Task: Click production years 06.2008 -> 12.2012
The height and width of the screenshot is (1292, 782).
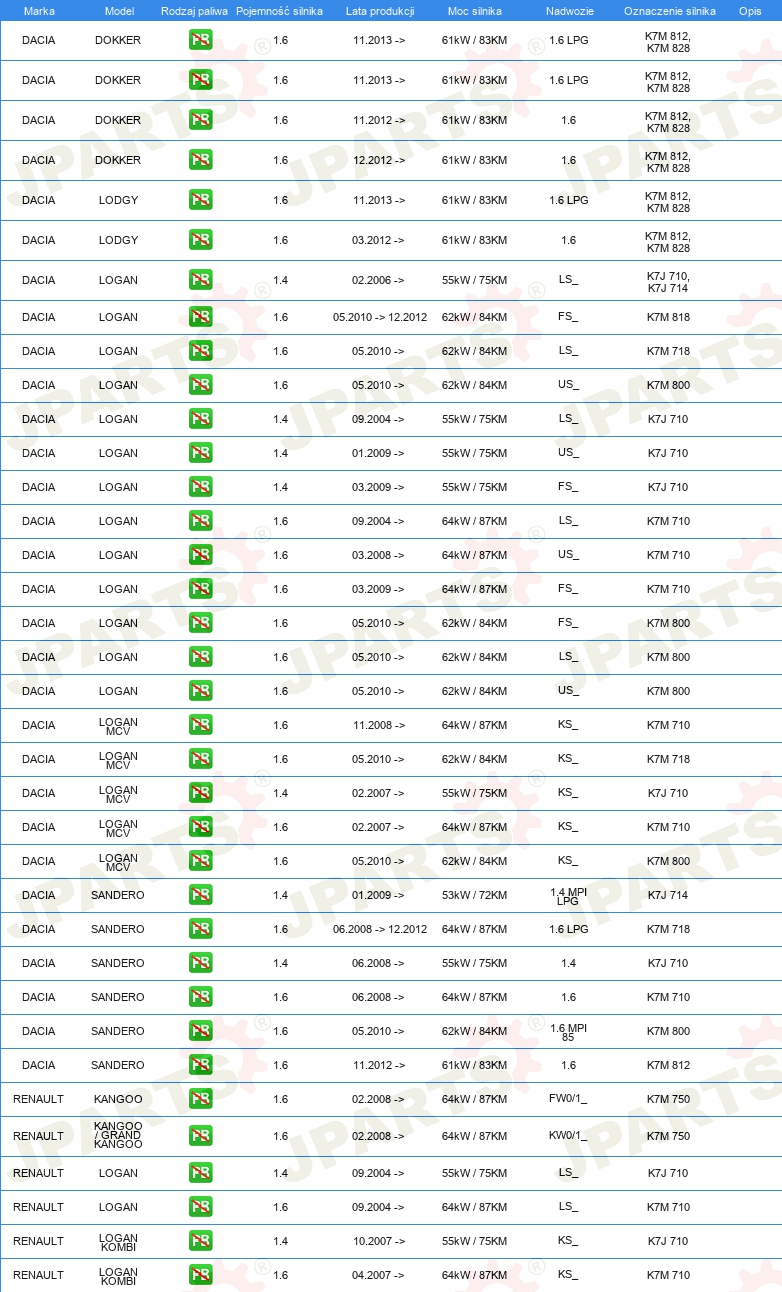Action: click(x=380, y=929)
